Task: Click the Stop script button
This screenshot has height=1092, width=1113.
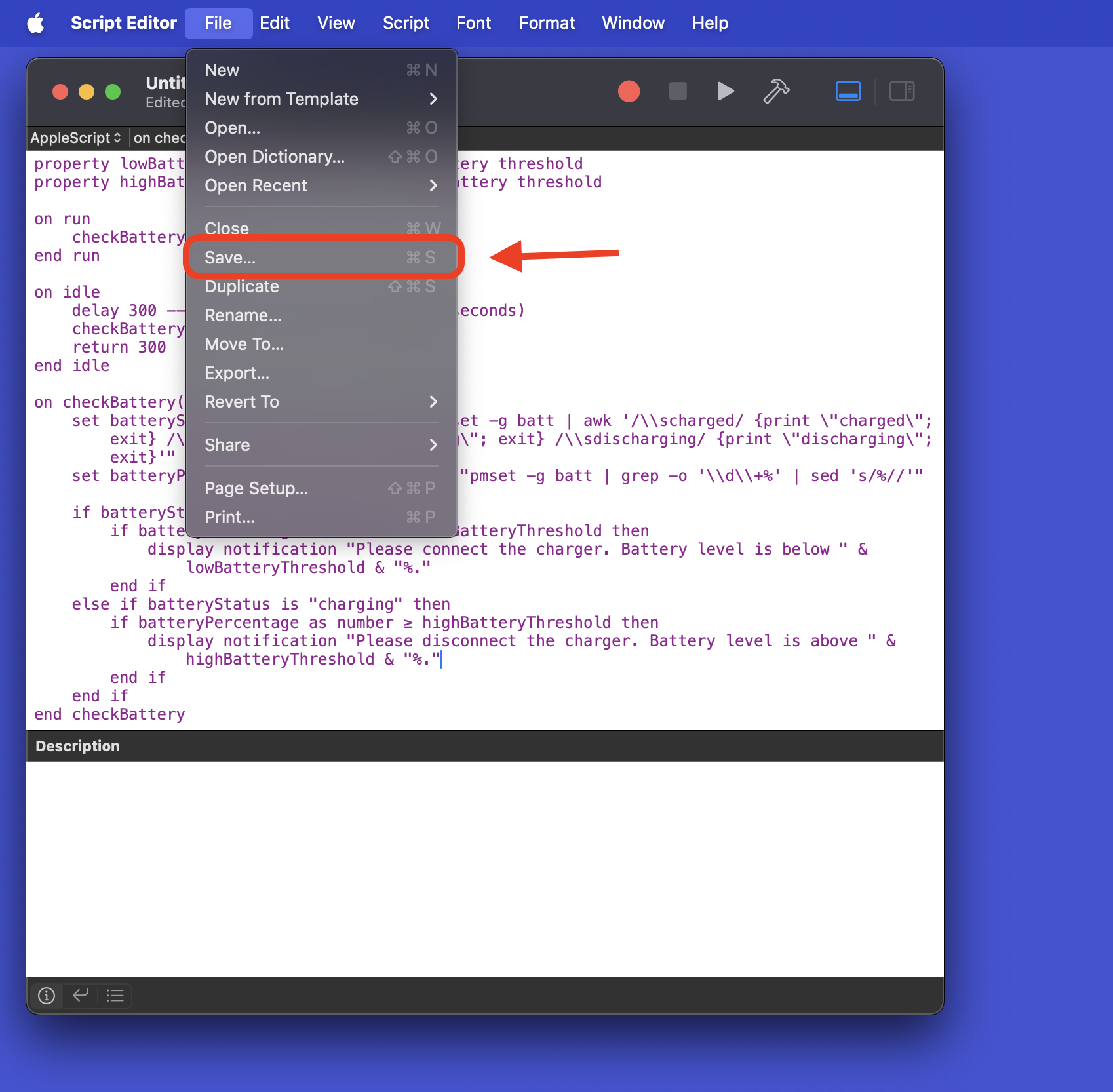Action: tap(677, 91)
